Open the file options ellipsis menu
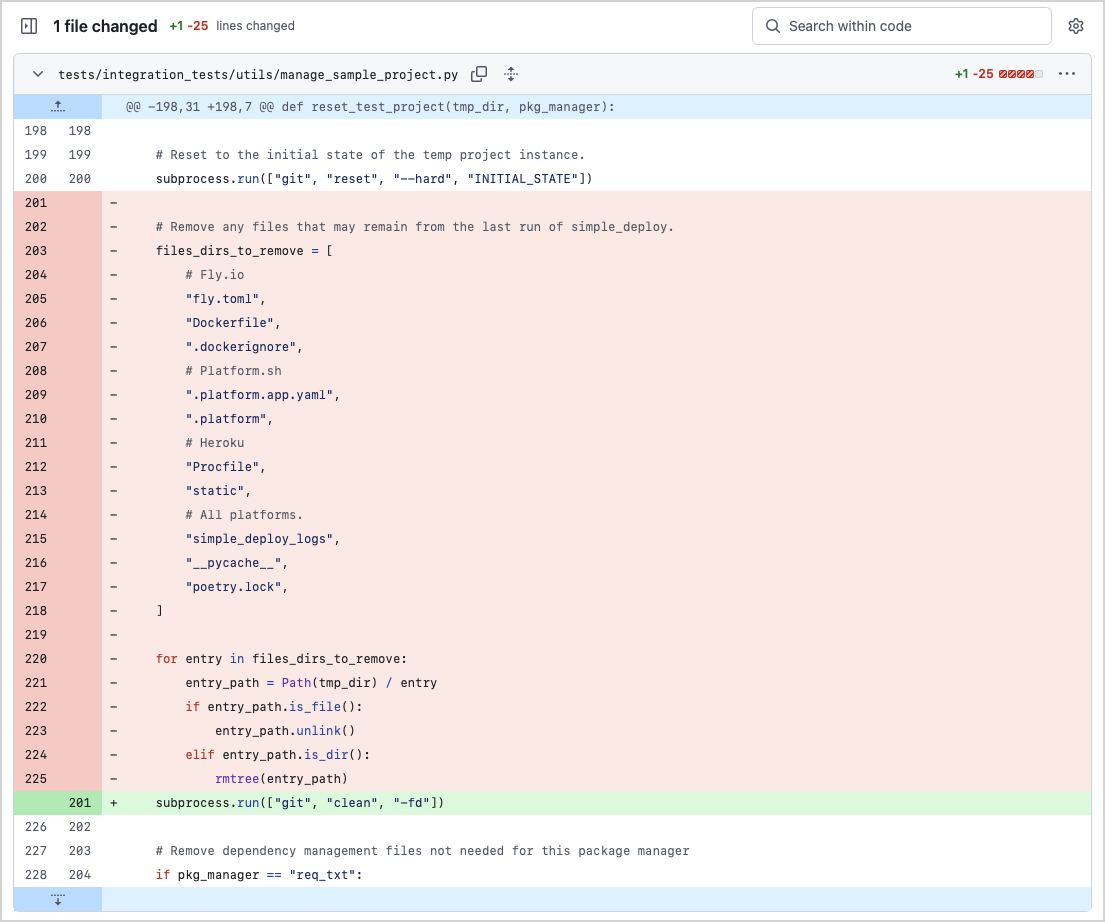 coord(1067,73)
